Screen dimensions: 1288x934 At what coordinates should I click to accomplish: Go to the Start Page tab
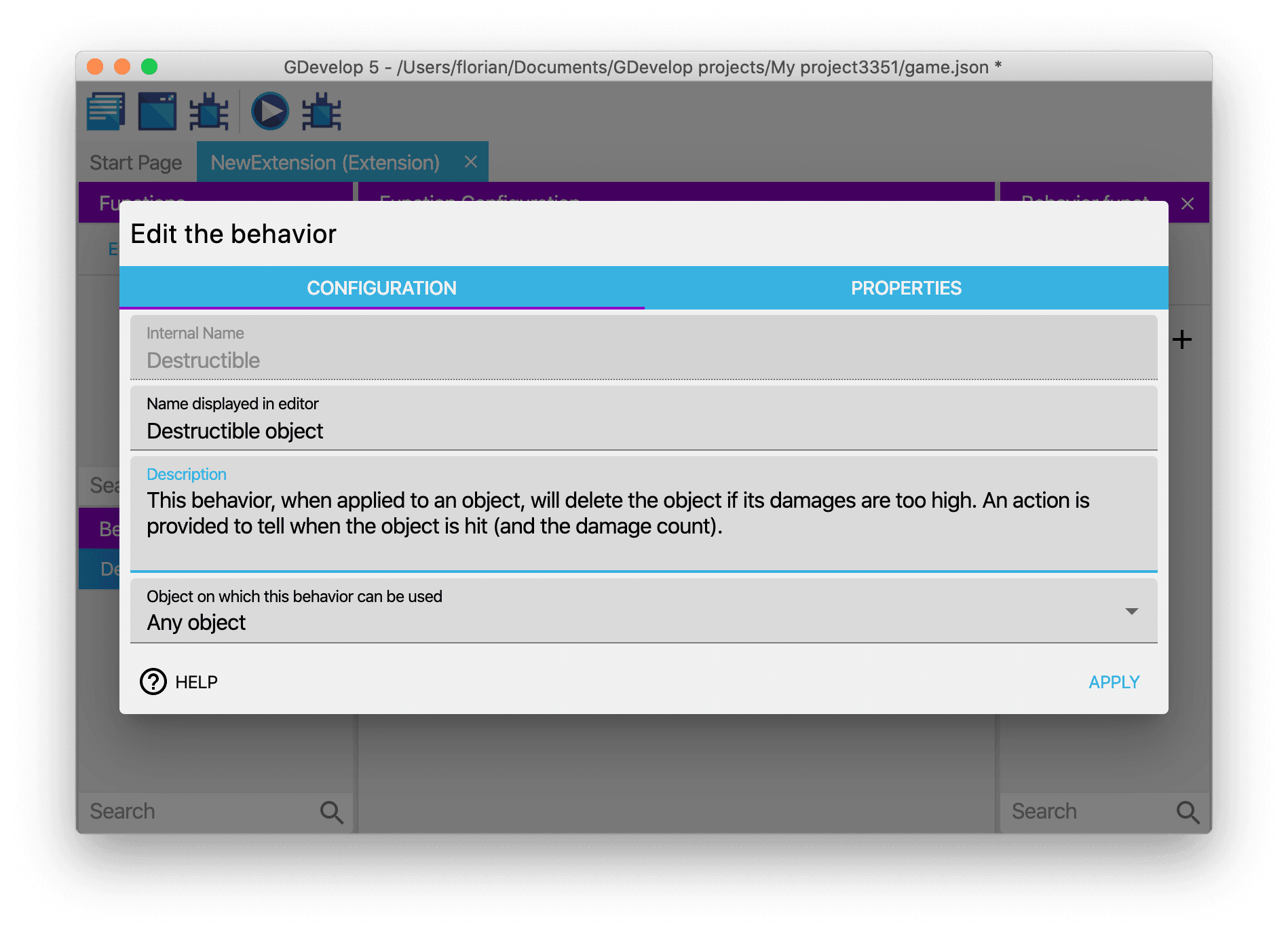click(136, 163)
